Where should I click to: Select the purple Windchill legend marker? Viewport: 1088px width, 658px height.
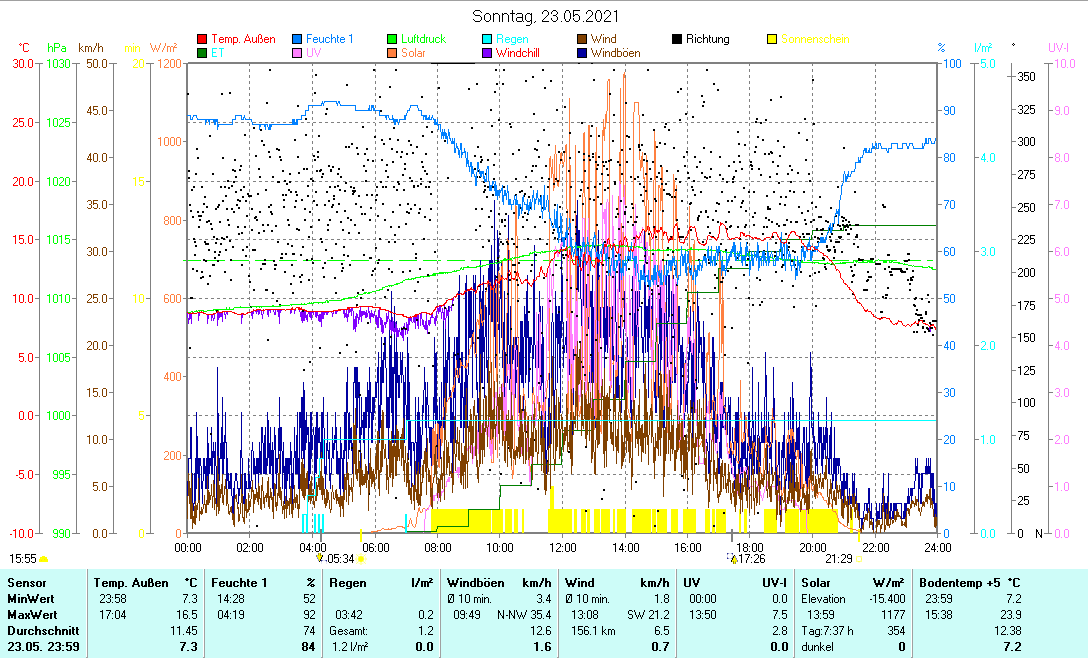point(488,54)
